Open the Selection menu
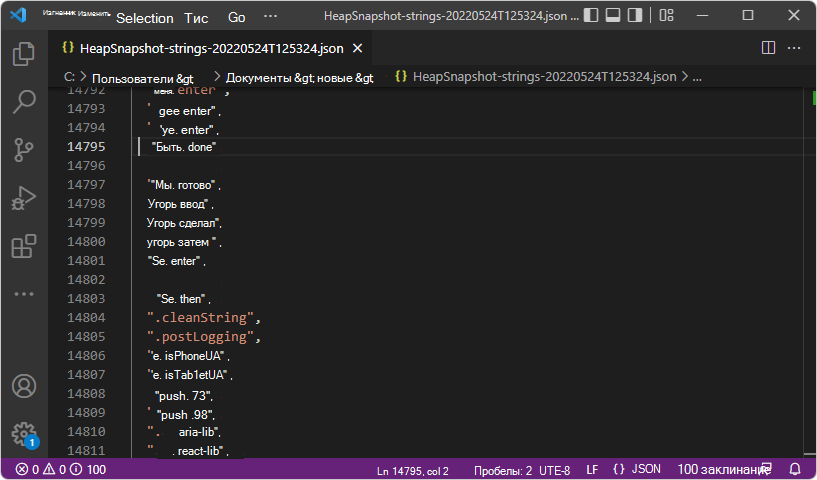817x480 pixels. pyautogui.click(x=144, y=18)
